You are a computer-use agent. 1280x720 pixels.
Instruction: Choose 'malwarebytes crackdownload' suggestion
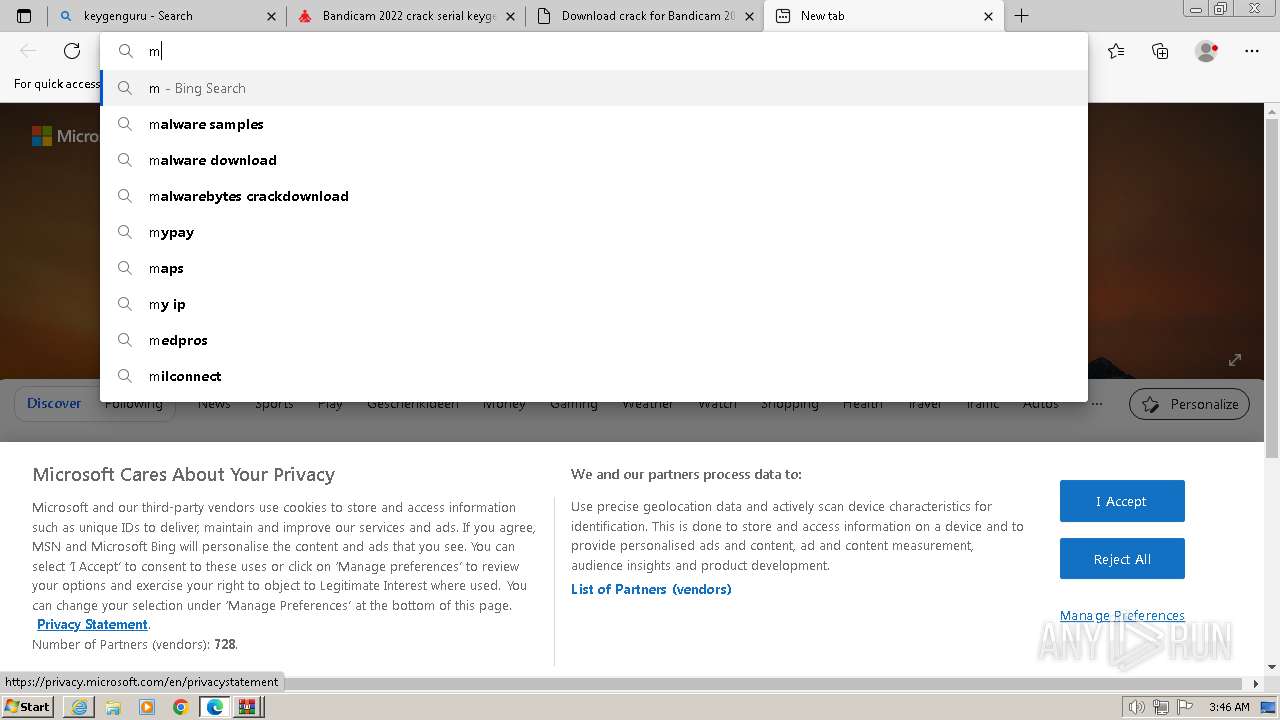tap(594, 196)
